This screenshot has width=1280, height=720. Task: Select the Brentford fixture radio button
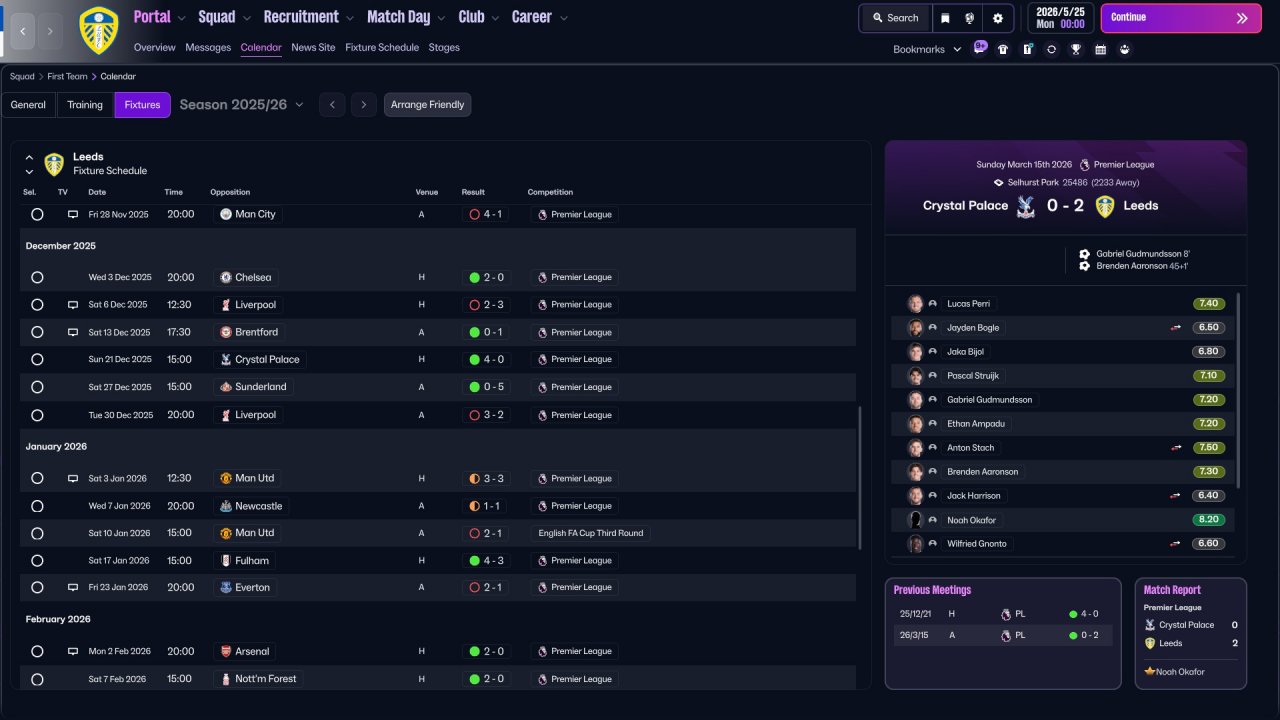coord(37,332)
